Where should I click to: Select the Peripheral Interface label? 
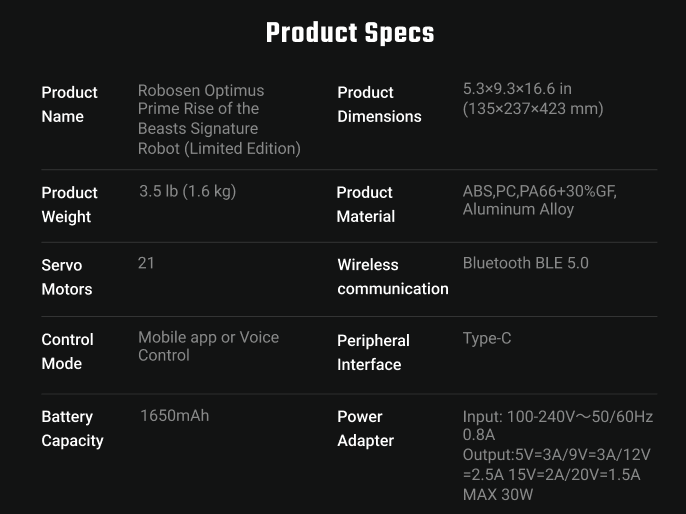(373, 352)
